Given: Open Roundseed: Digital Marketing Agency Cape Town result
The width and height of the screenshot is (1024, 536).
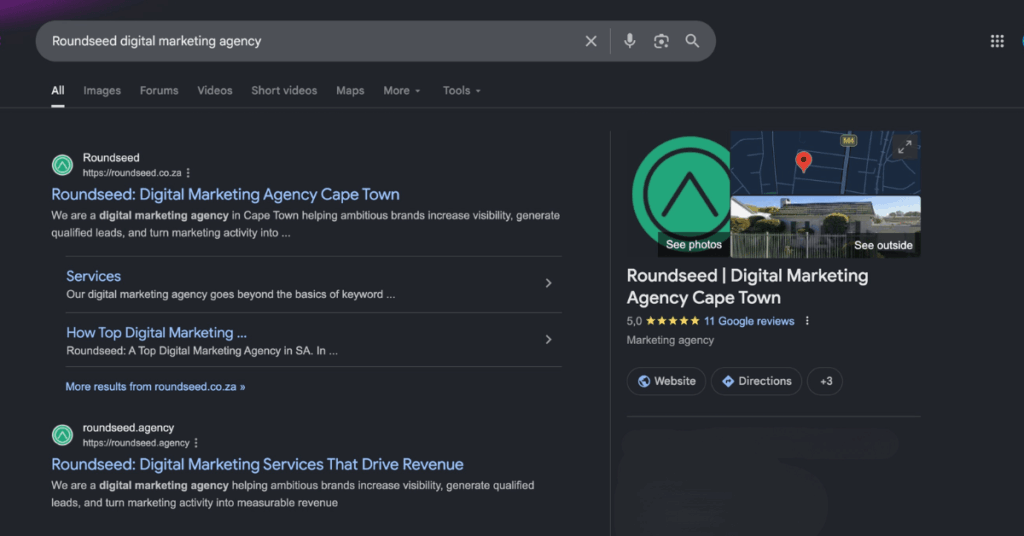Looking at the screenshot, I should tap(225, 195).
